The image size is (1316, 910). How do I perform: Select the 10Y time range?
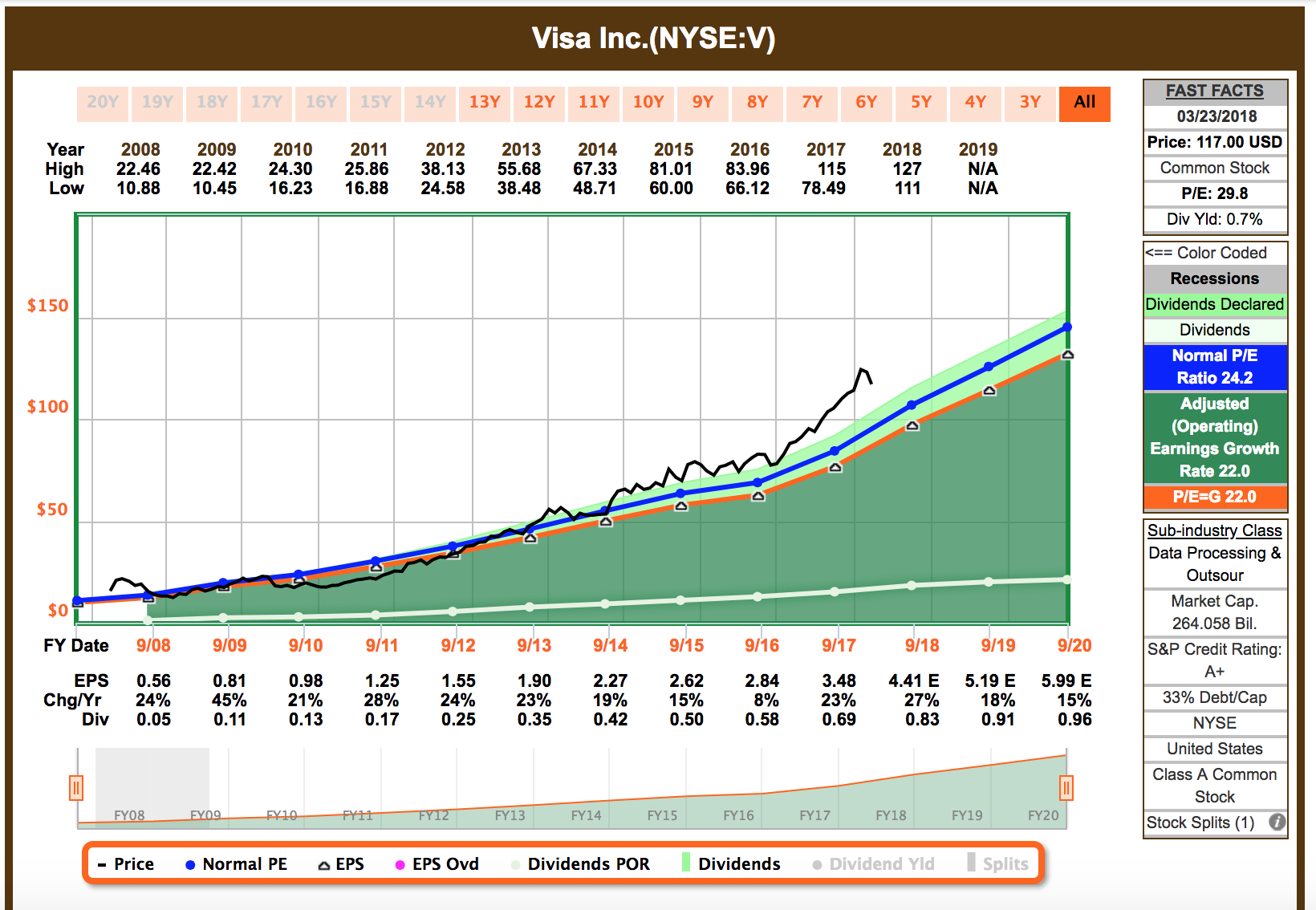click(x=648, y=104)
